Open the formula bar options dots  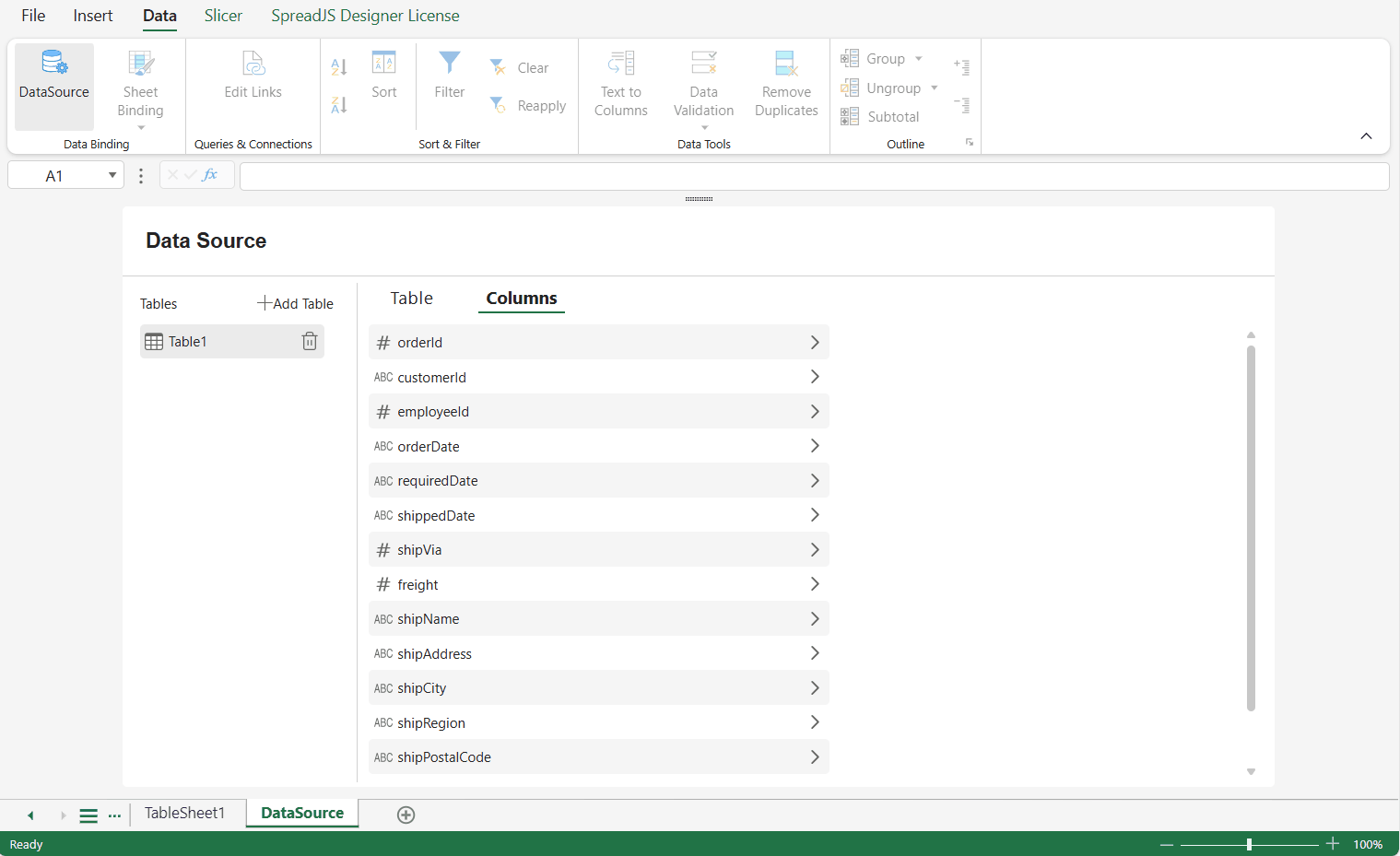tap(141, 176)
